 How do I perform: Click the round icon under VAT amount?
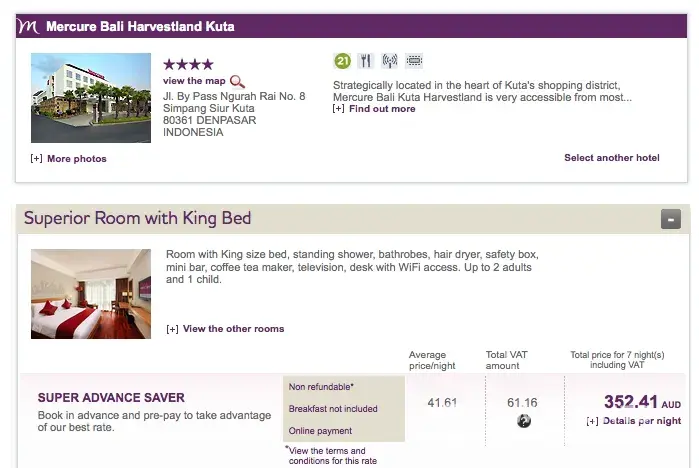point(524,421)
